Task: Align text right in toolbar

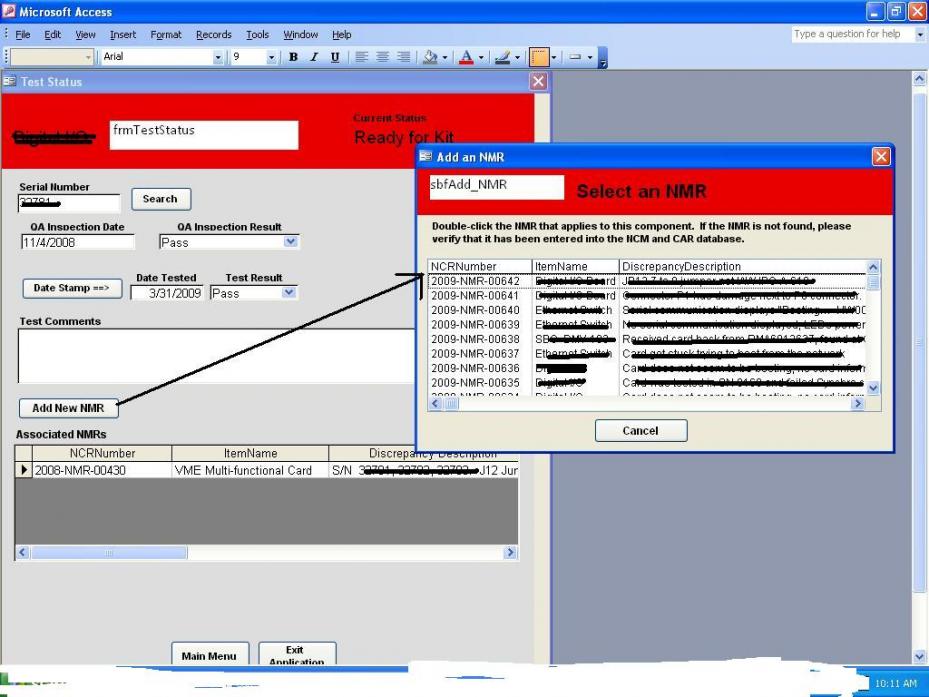Action: 403,57
